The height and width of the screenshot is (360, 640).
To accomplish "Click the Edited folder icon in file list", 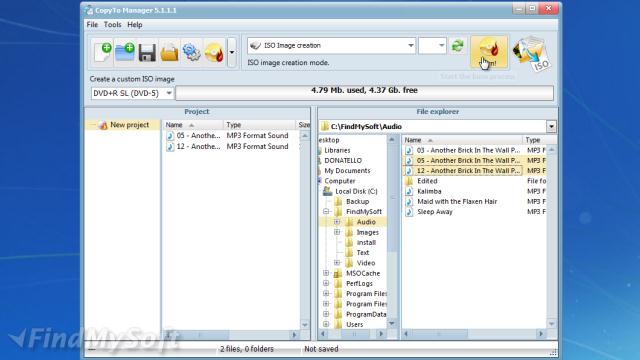I will pos(409,181).
